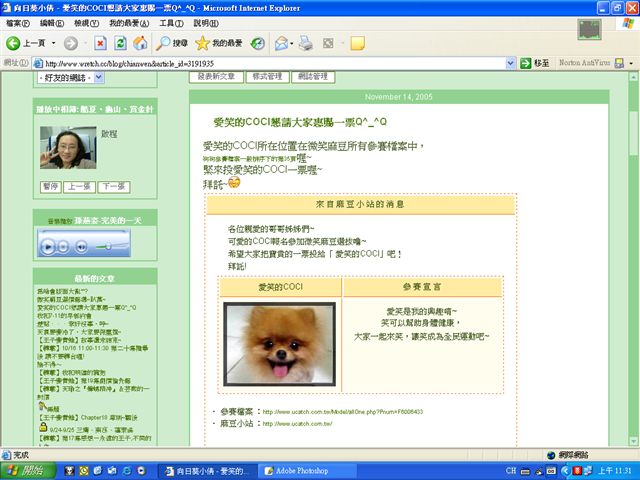Click the 暫停 slideshow button
Image resolution: width=640 pixels, height=480 pixels.
[51, 187]
